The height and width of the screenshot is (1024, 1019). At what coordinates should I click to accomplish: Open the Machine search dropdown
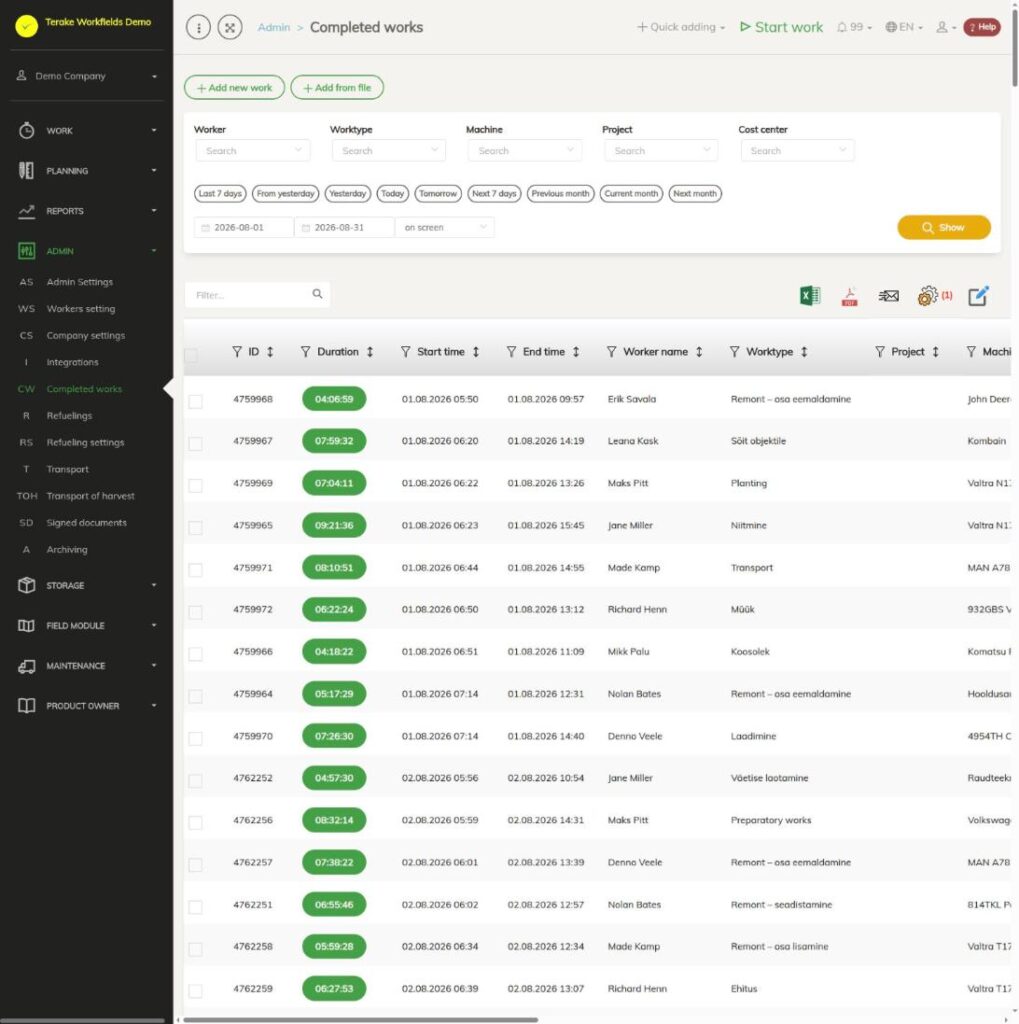[x=525, y=151]
